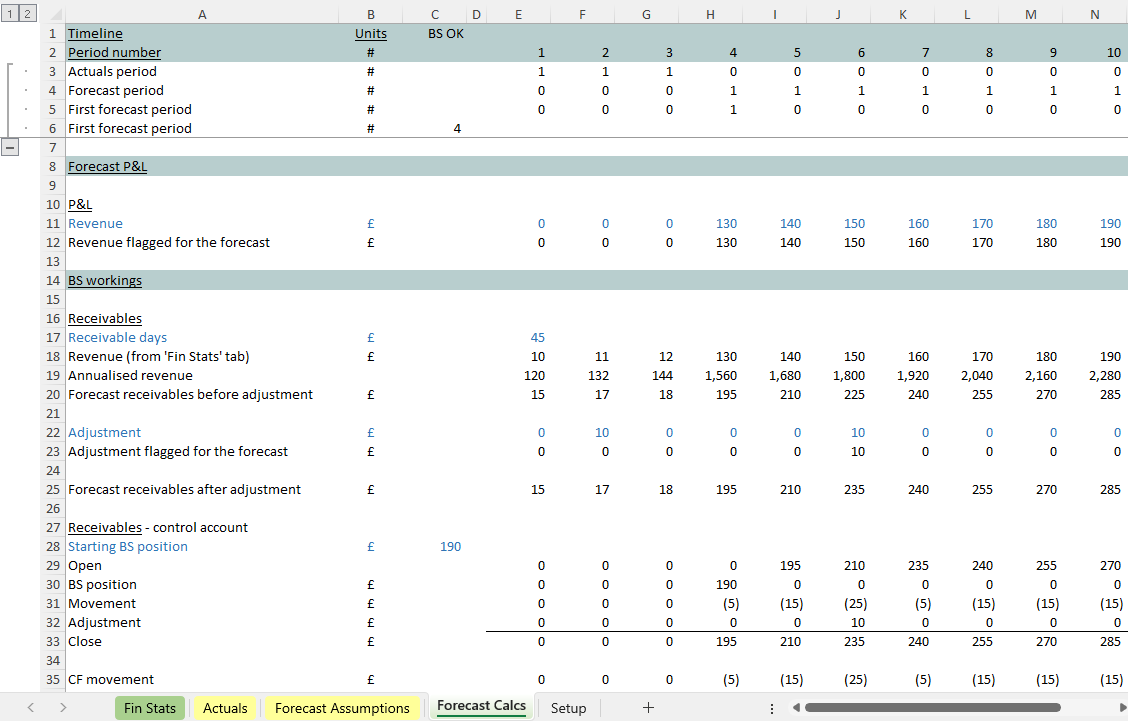Select row 28 header
The height and width of the screenshot is (721, 1128).
(52, 547)
